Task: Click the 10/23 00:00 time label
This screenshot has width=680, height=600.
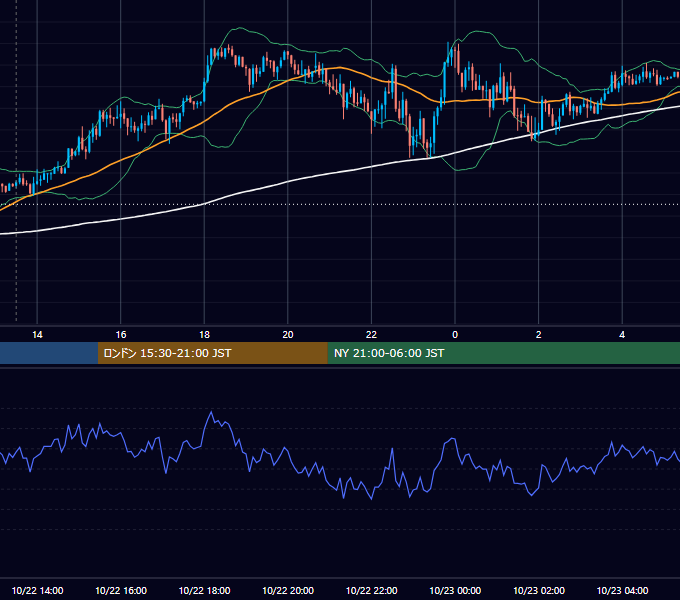Action: (x=455, y=590)
